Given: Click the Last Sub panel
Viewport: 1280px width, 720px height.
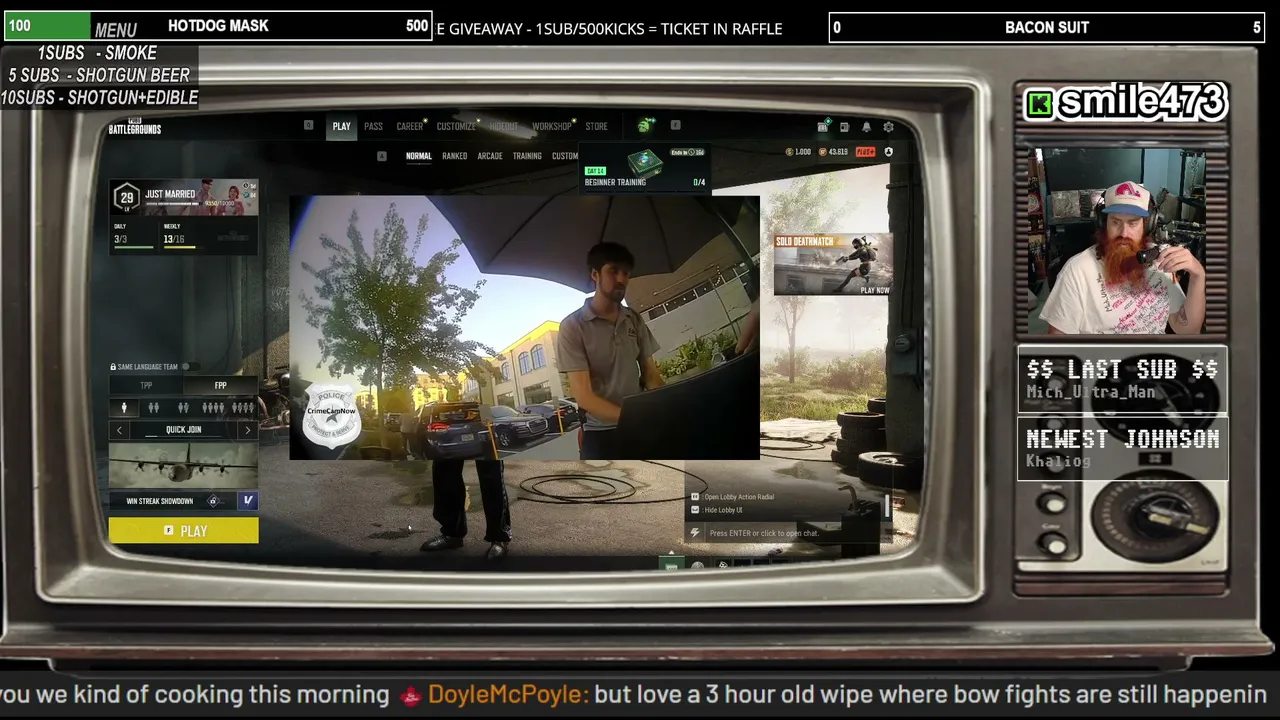Looking at the screenshot, I should click(1122, 380).
